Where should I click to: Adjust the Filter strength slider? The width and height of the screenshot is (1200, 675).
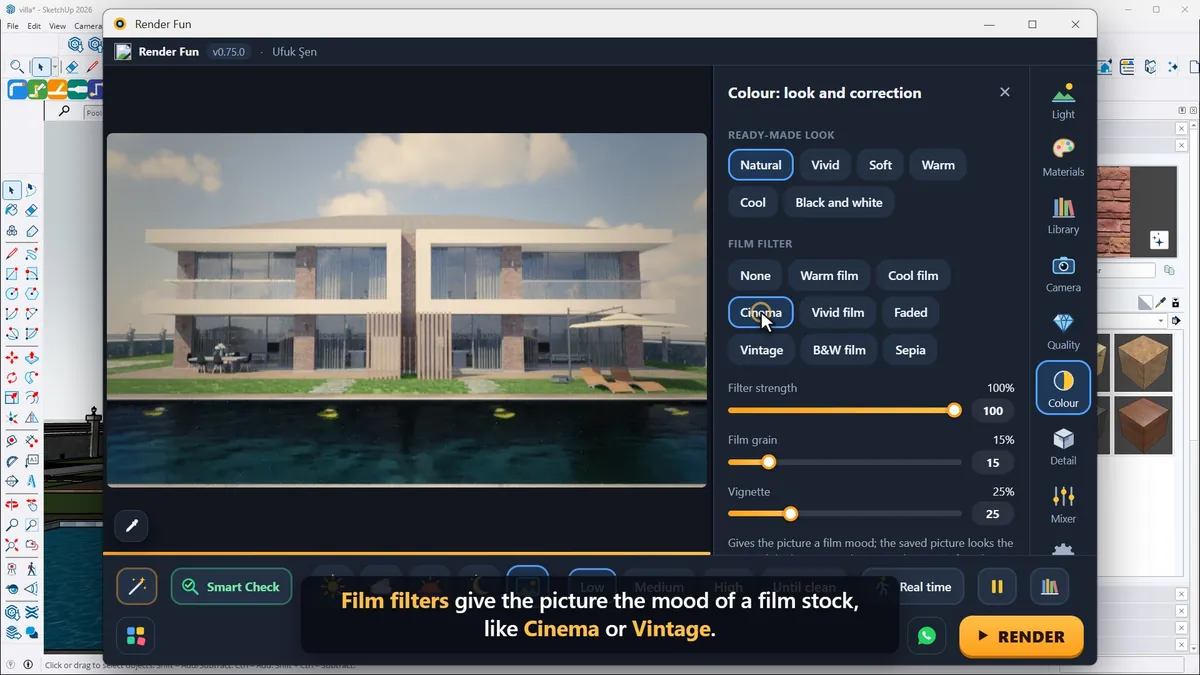point(844,410)
